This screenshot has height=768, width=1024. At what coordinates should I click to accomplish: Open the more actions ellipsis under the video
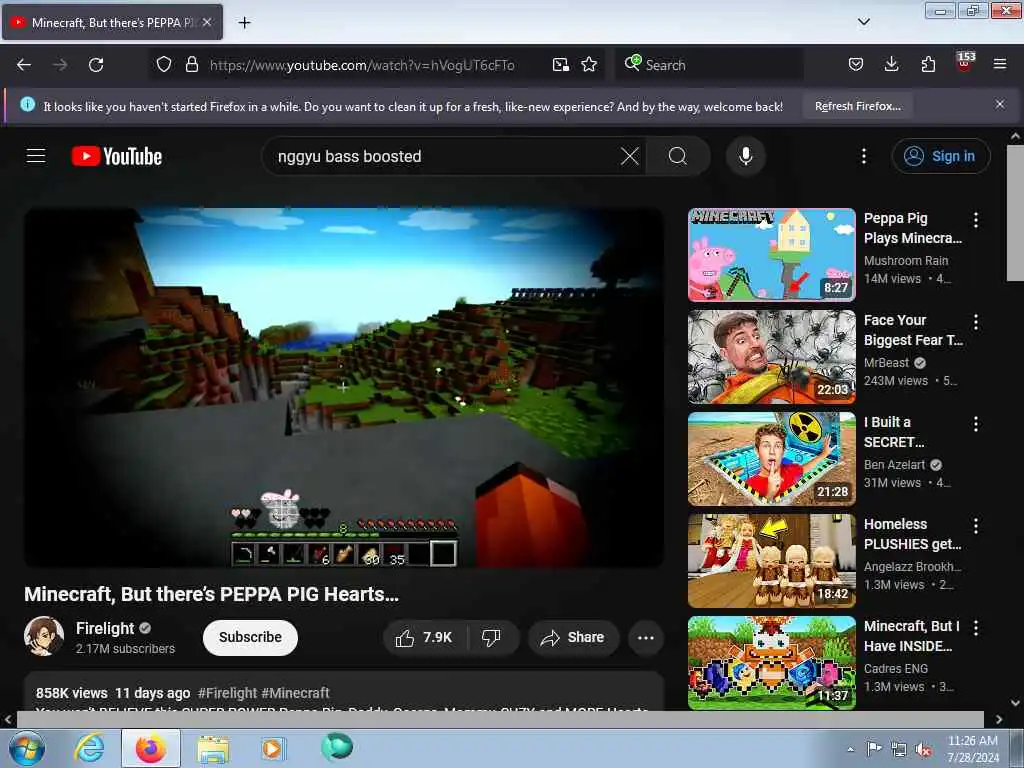(x=646, y=638)
